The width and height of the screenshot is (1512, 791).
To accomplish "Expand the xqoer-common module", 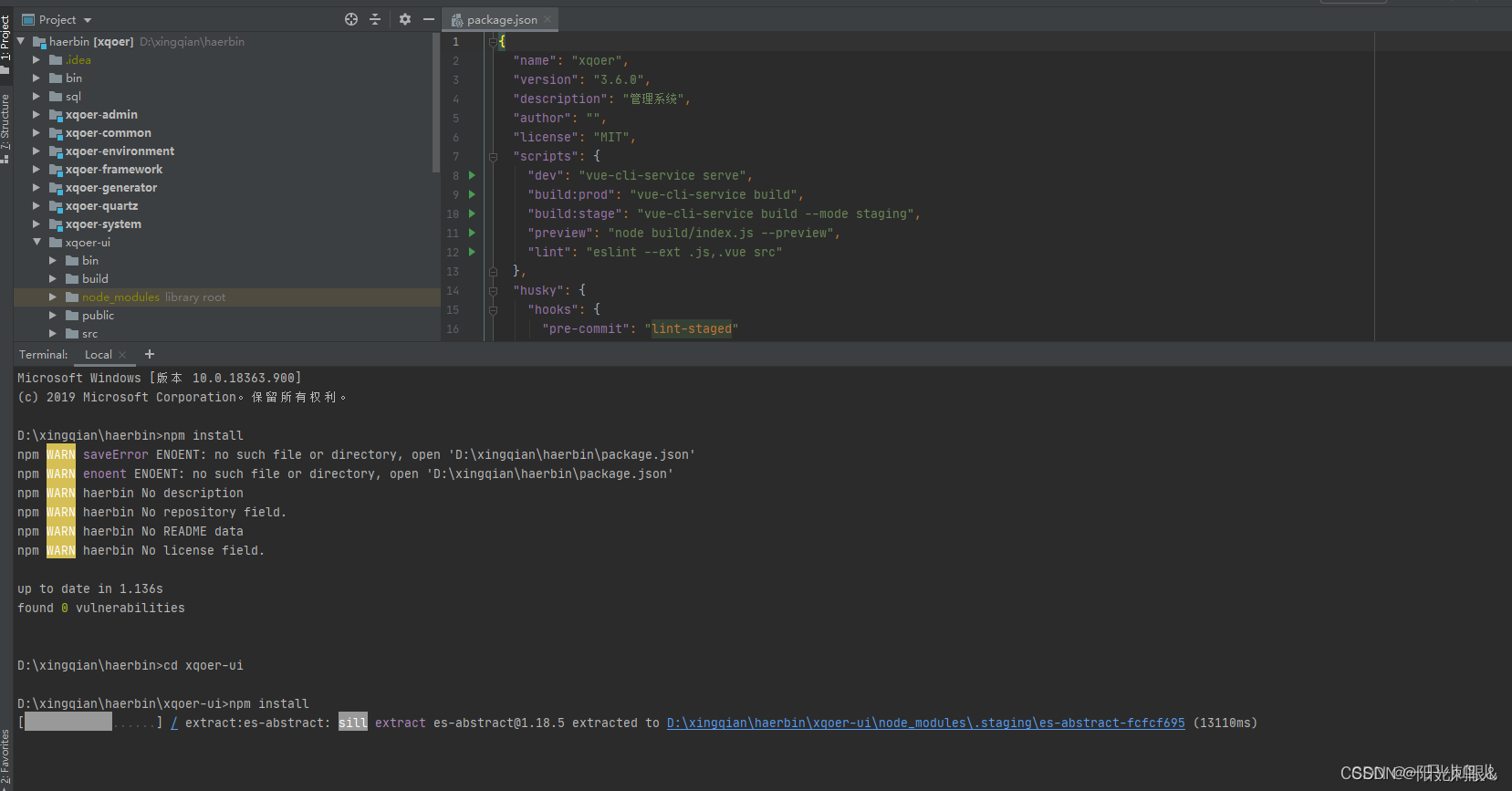I will click(x=36, y=132).
